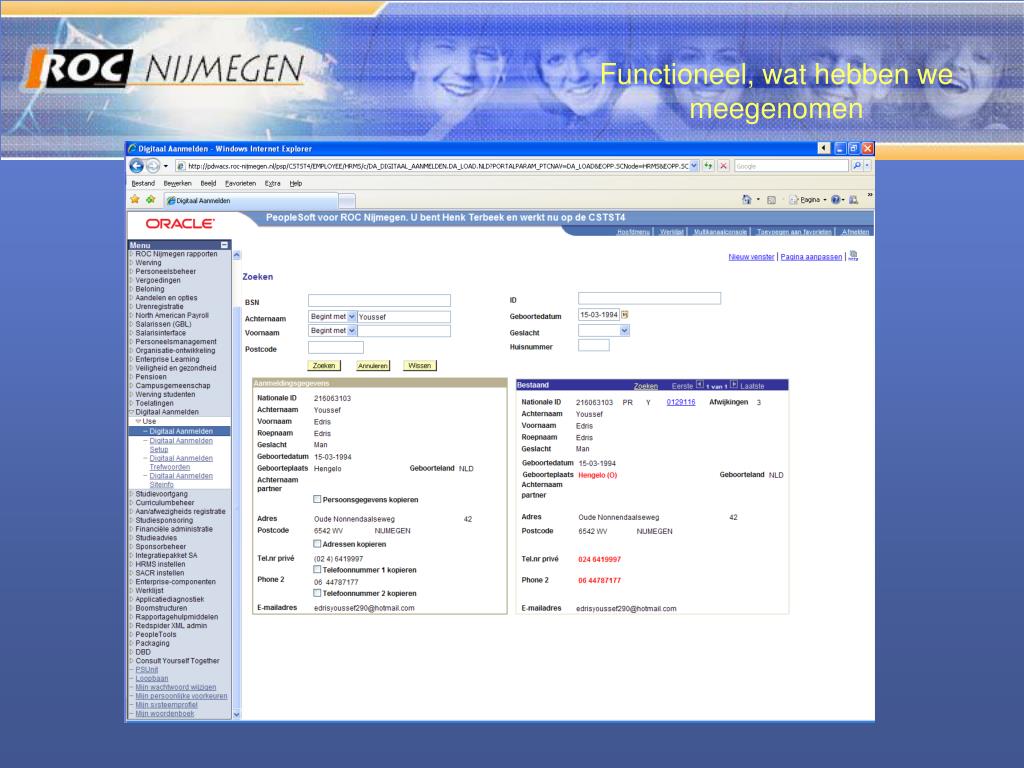1024x768 pixels.
Task: Click into the BSN input field
Action: coord(379,300)
